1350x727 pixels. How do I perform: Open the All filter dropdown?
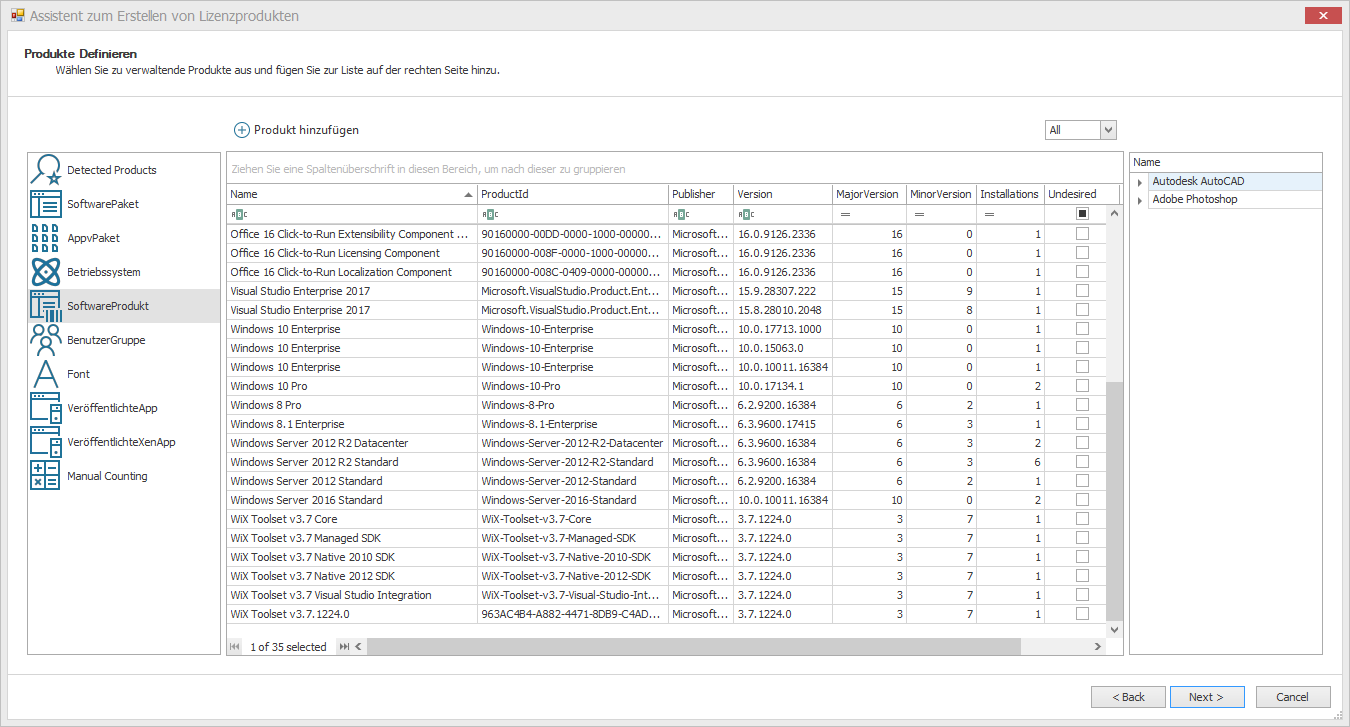(1108, 130)
